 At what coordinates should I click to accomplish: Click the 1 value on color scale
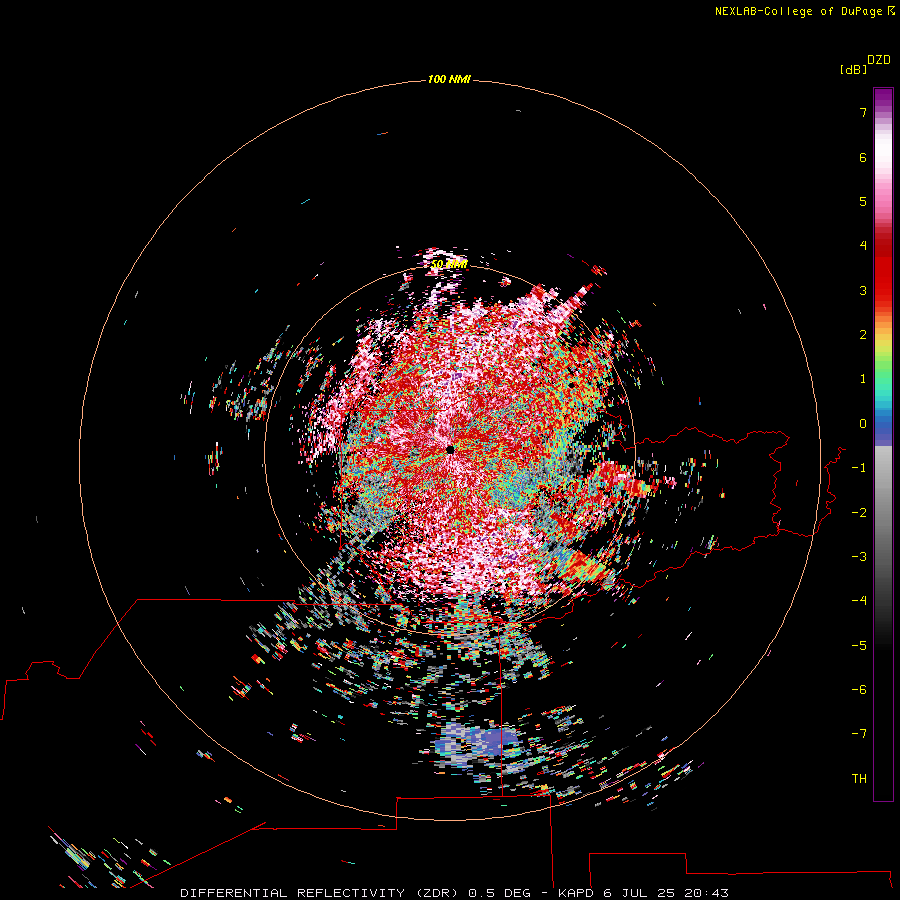pyautogui.click(x=863, y=379)
